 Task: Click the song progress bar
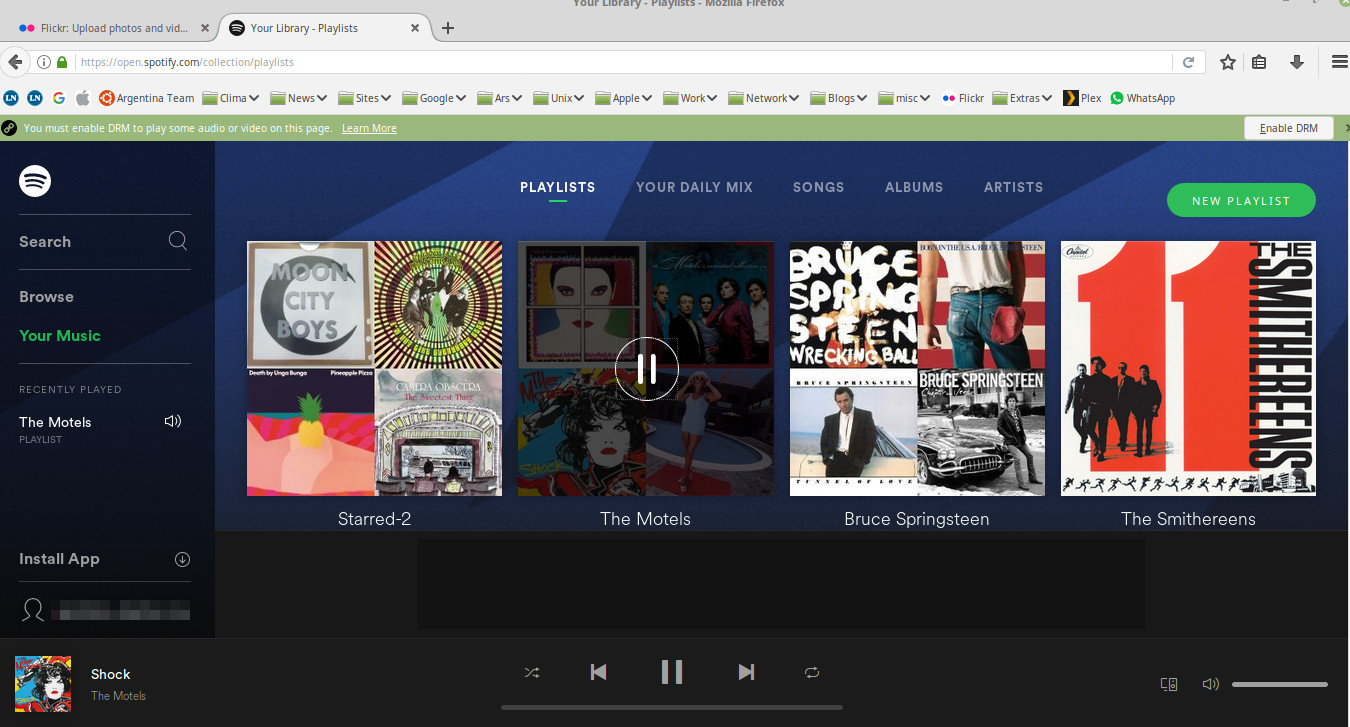click(672, 707)
